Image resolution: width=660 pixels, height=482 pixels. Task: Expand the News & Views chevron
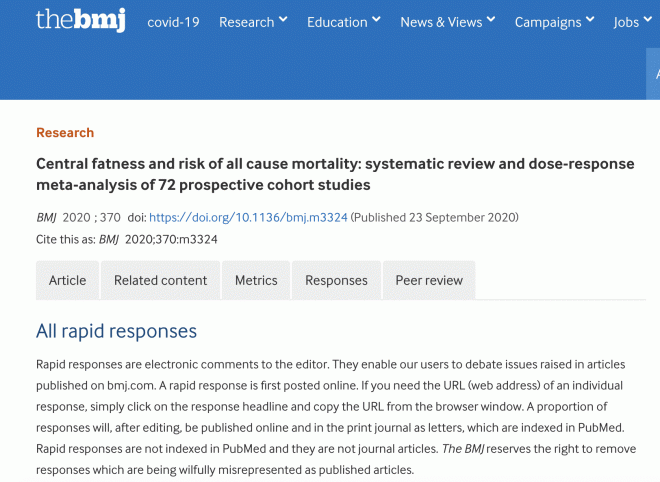coord(491,19)
